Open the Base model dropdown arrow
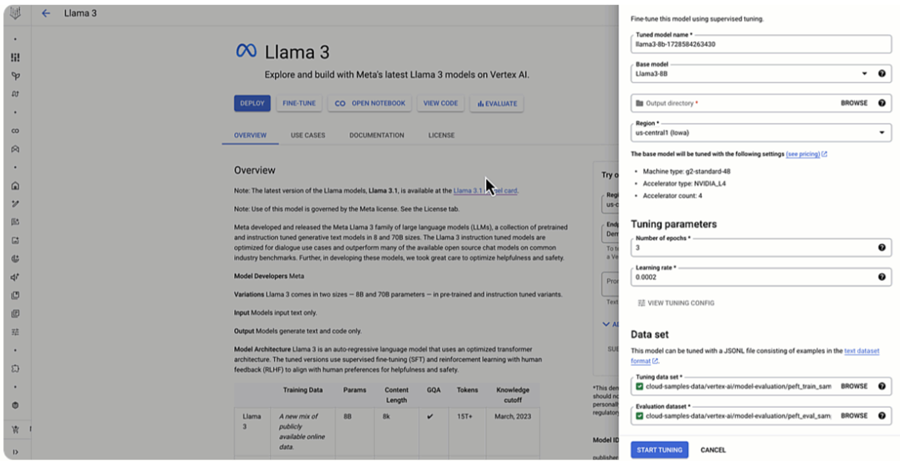900x461 pixels. [x=864, y=73]
